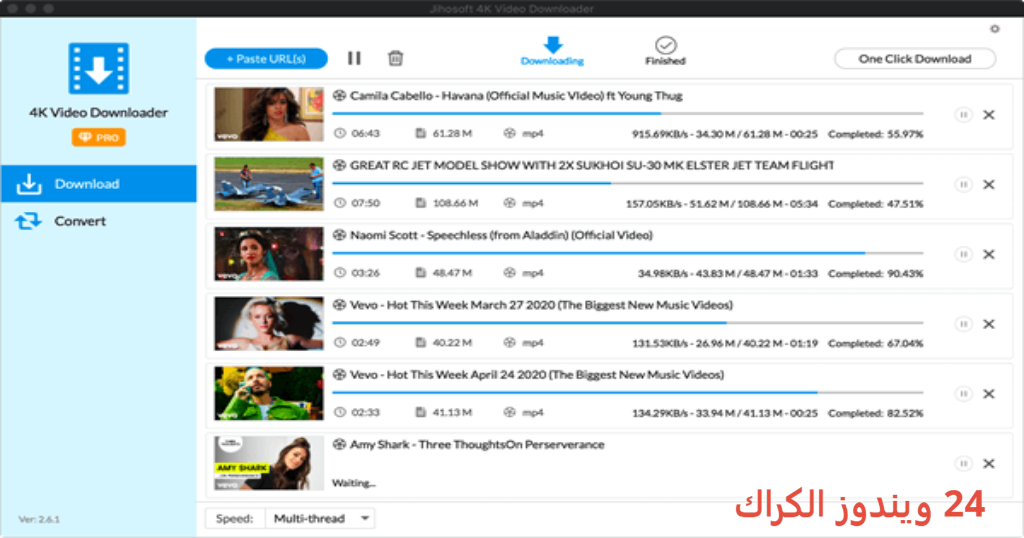Click the Amy Shark video thumbnail

click(x=268, y=464)
